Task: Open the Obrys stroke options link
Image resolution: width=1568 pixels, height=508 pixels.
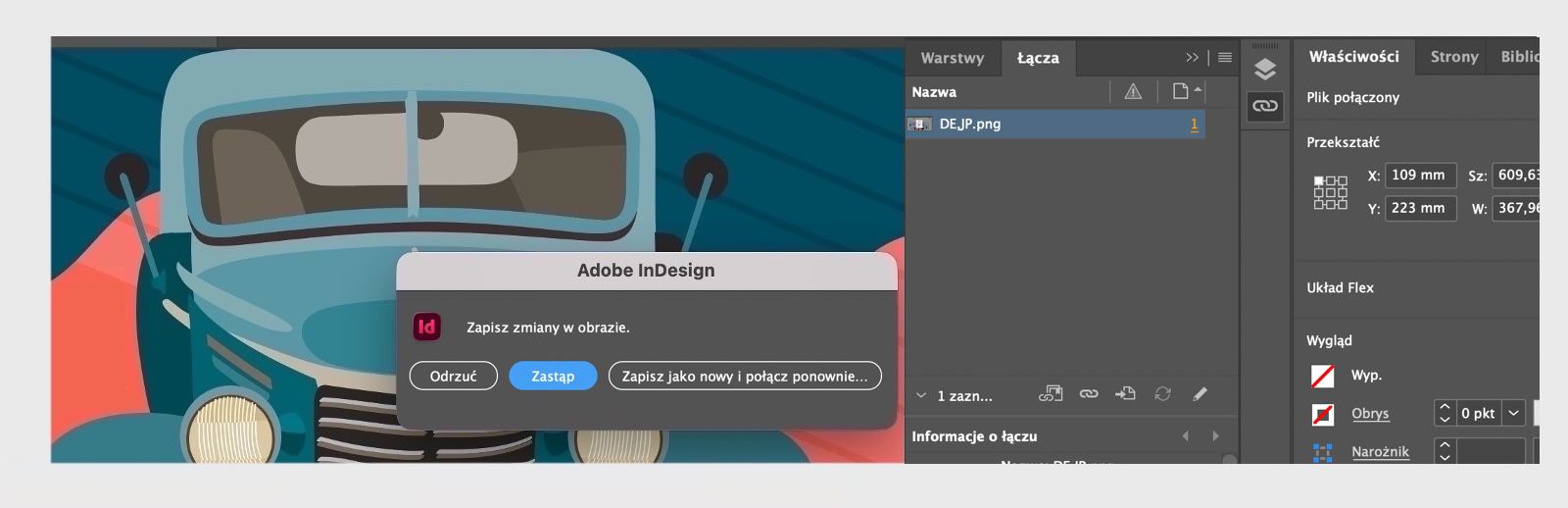Action: tap(1370, 413)
